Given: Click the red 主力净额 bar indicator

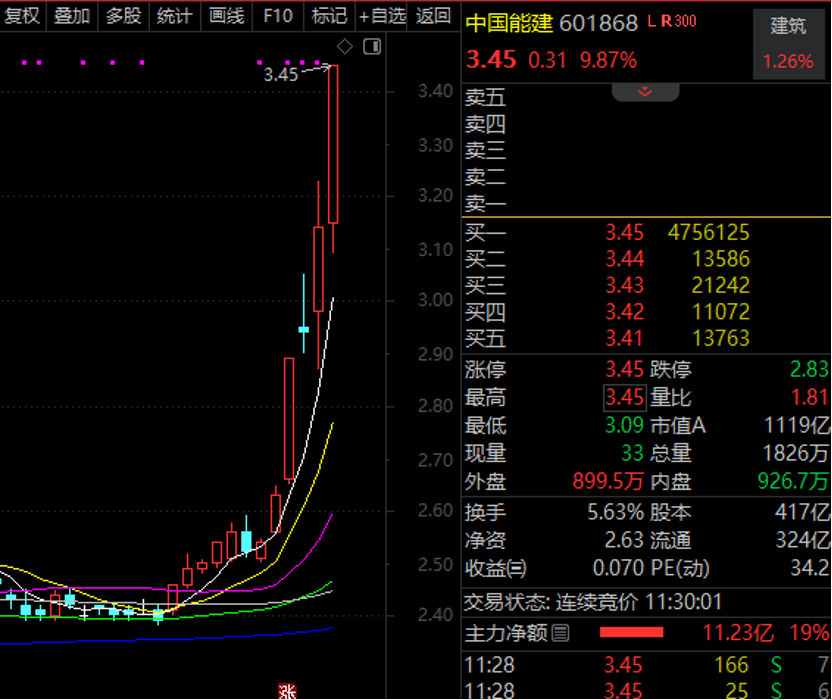Looking at the screenshot, I should [631, 632].
